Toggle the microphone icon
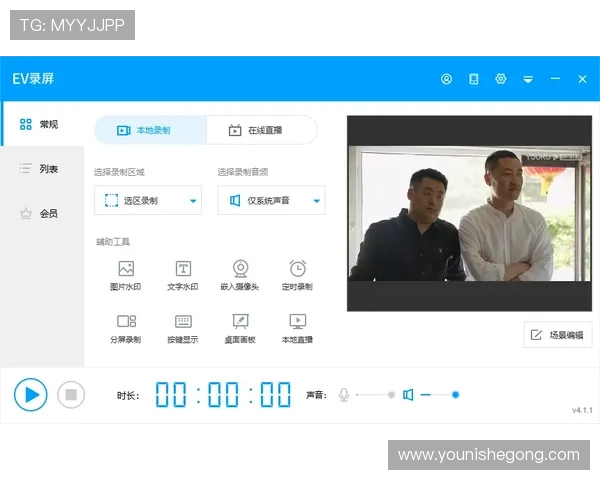600x480 pixels. point(344,395)
